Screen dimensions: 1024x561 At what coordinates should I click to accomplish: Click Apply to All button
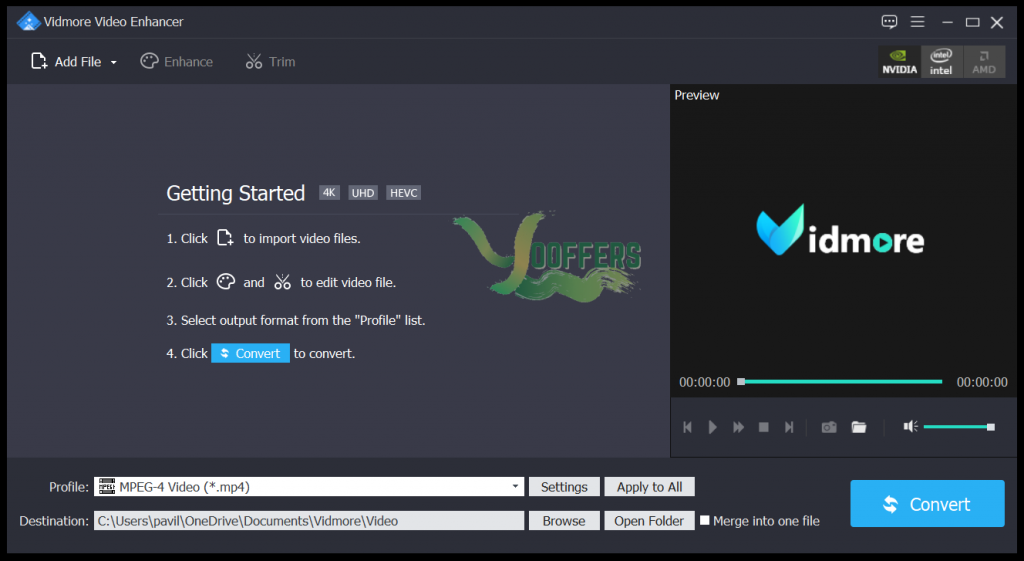point(649,487)
